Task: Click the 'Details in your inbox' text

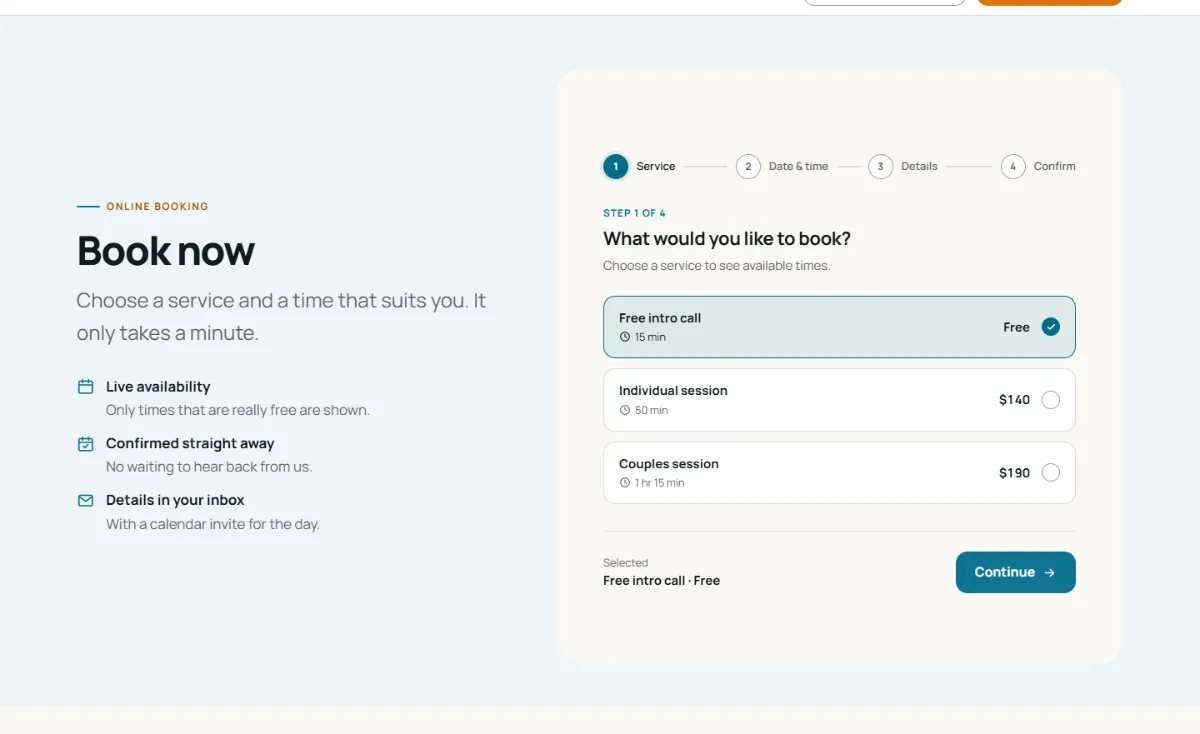Action: pyautogui.click(x=175, y=500)
